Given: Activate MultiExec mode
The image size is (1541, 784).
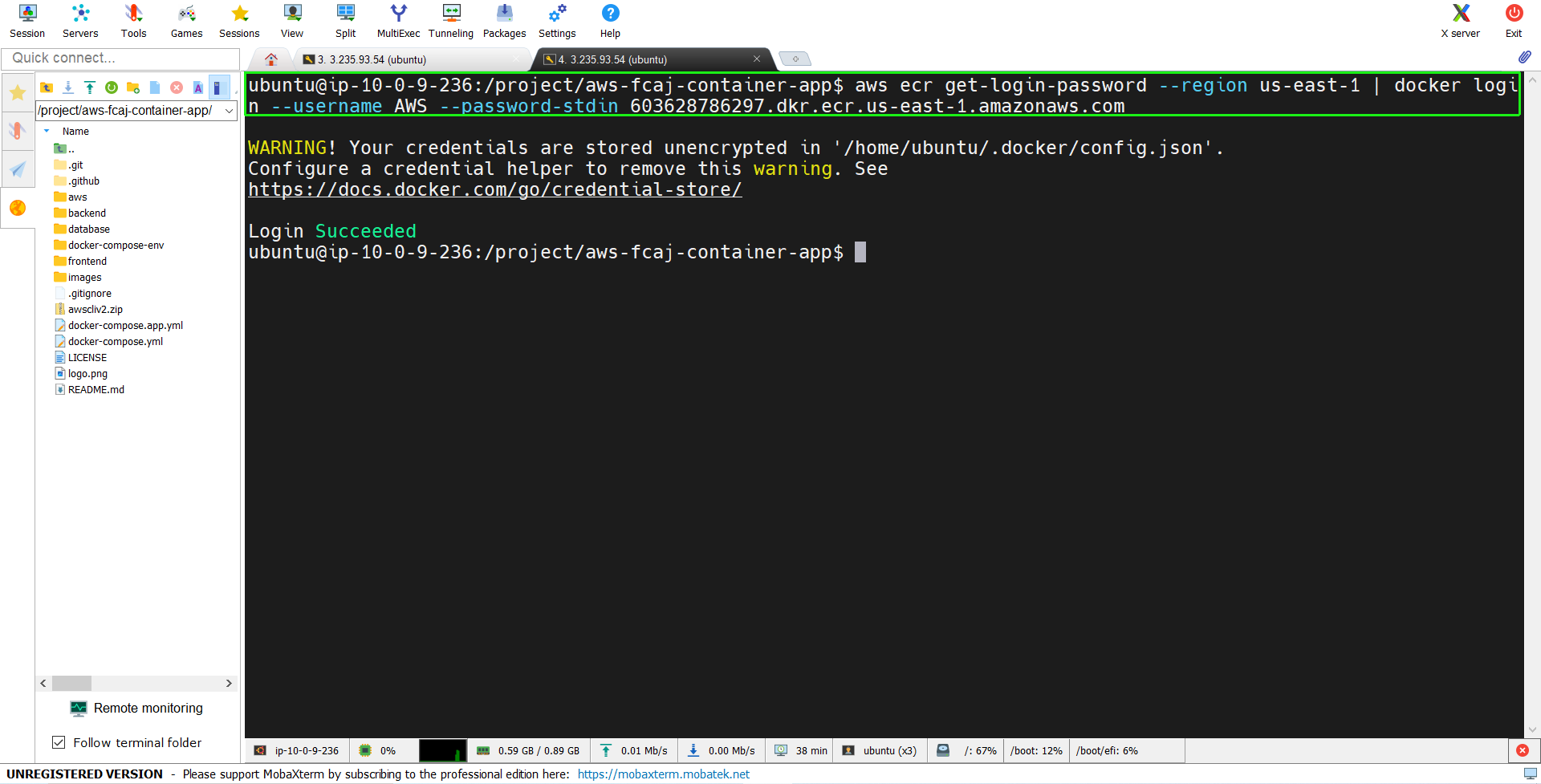Looking at the screenshot, I should click(398, 22).
